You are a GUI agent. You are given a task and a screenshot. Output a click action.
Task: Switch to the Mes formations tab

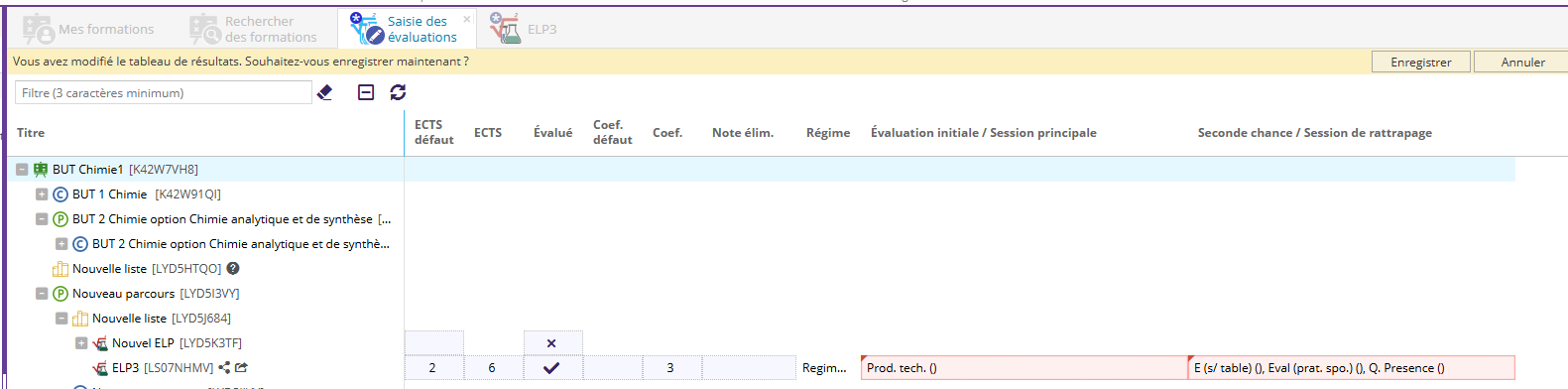pos(88,29)
